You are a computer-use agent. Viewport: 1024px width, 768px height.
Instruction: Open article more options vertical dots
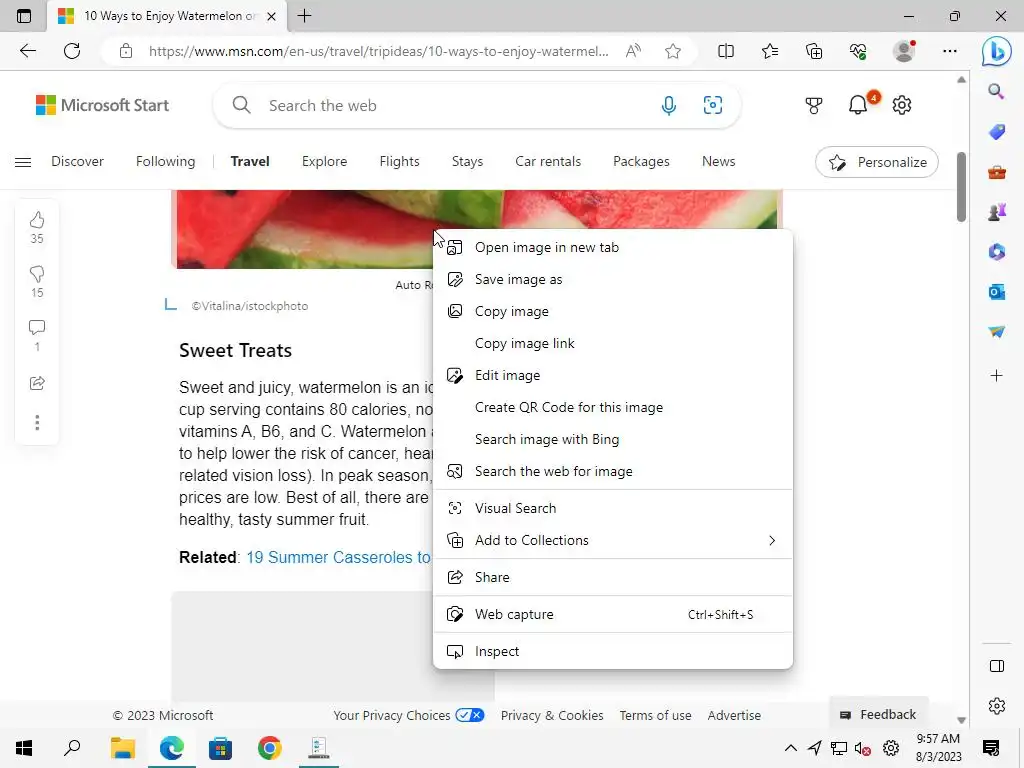click(x=37, y=423)
